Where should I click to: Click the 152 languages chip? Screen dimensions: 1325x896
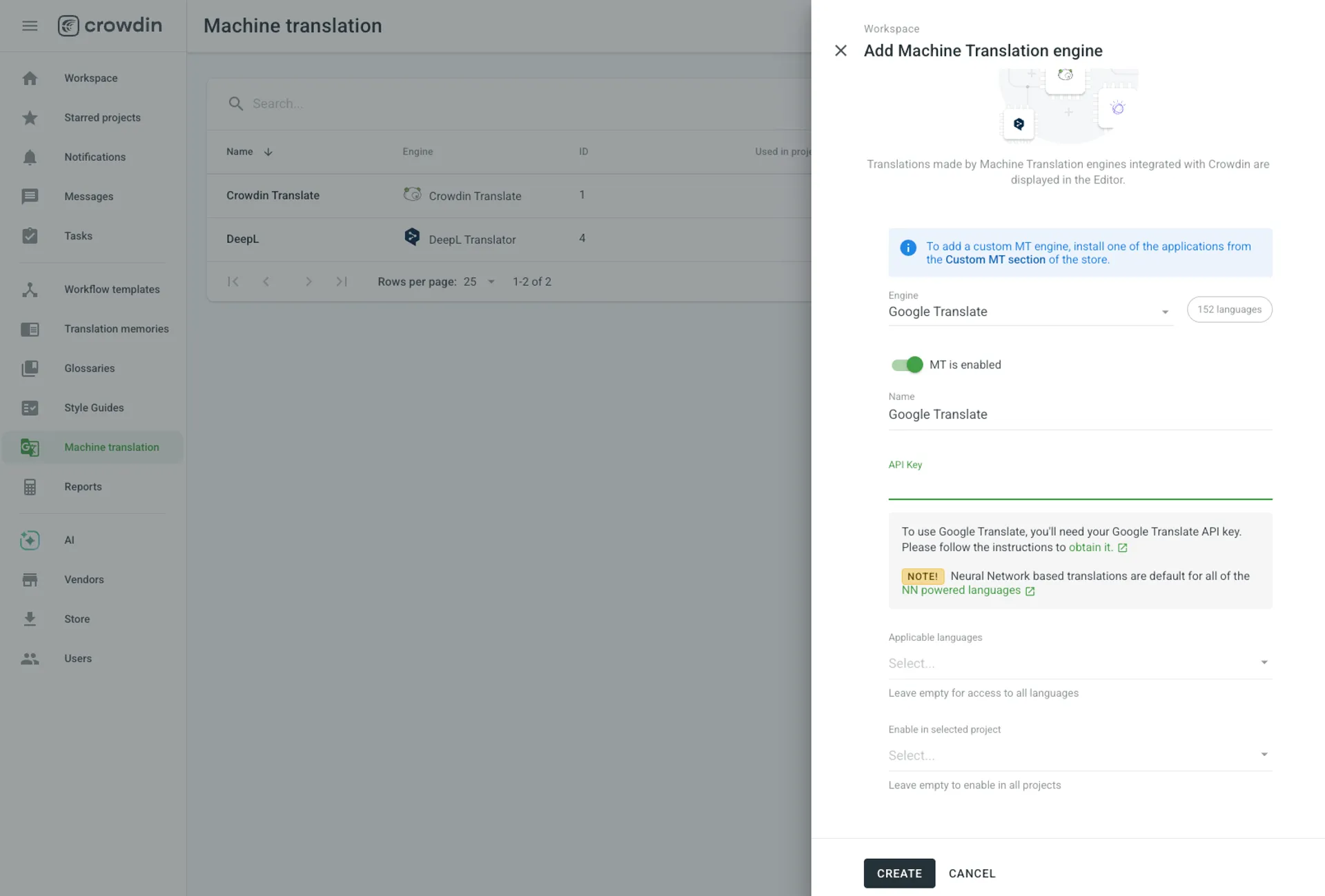pos(1229,310)
